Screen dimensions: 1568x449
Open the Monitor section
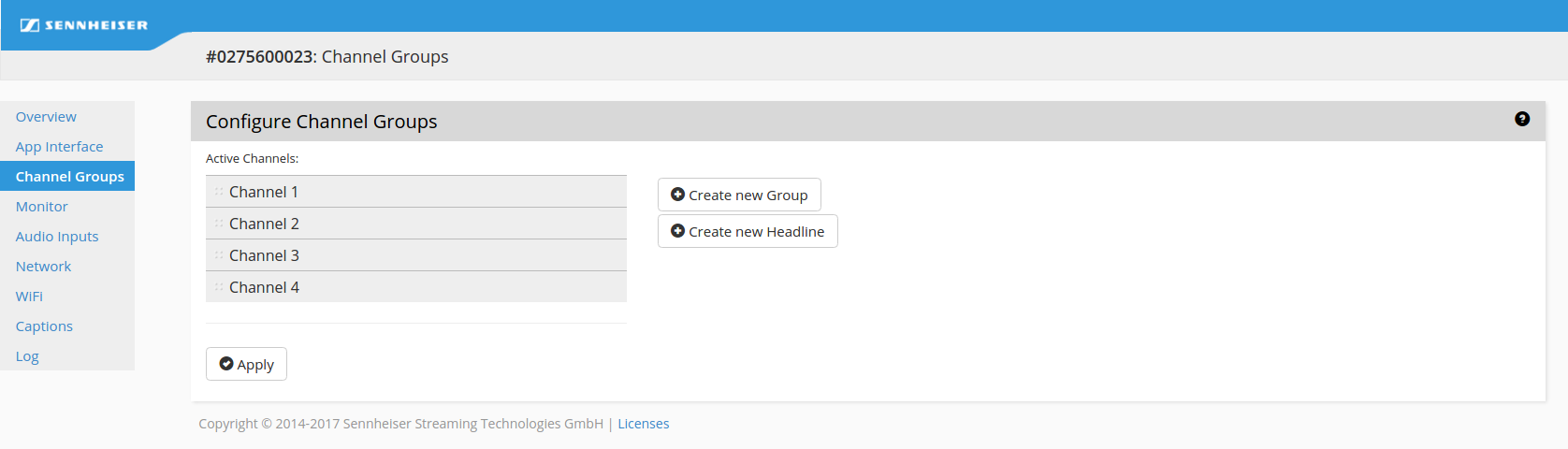(41, 207)
